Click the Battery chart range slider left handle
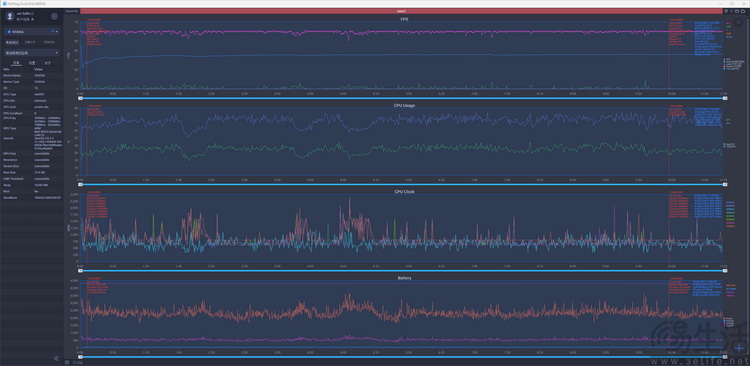The height and width of the screenshot is (366, 750). click(x=81, y=357)
